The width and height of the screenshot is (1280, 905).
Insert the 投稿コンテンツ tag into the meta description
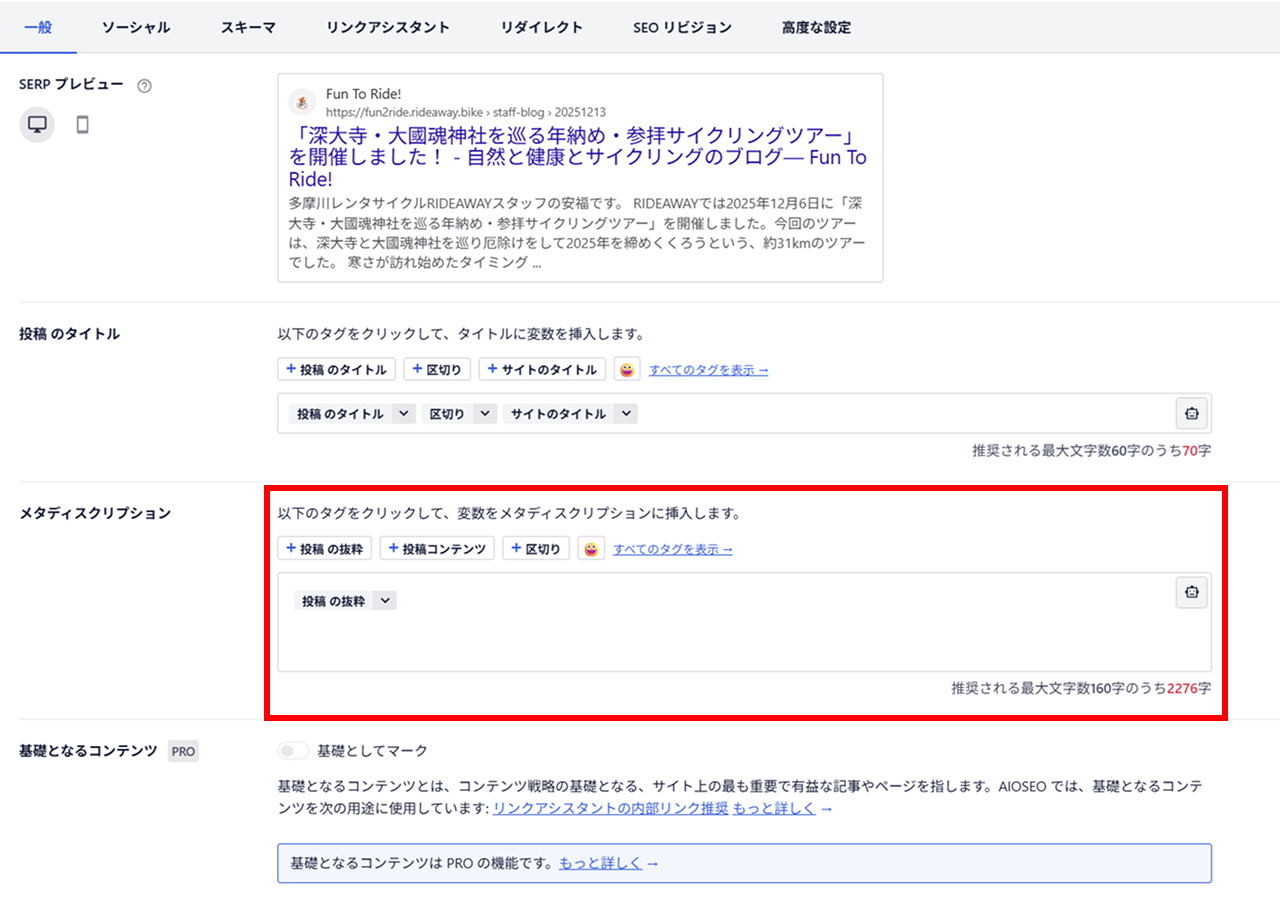pyautogui.click(x=437, y=548)
